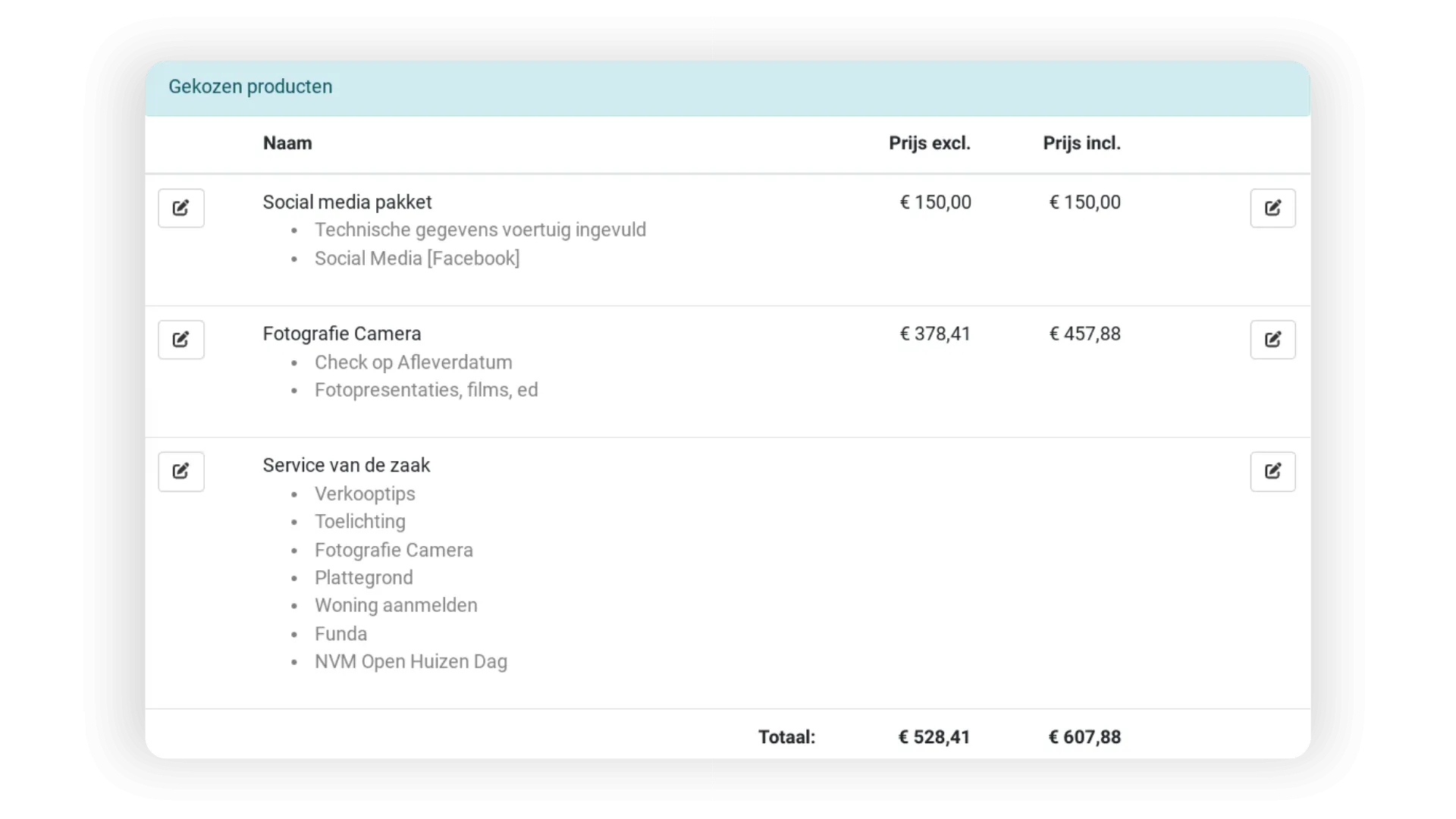Click the Check op Afleverdatum bullet item

tap(413, 362)
